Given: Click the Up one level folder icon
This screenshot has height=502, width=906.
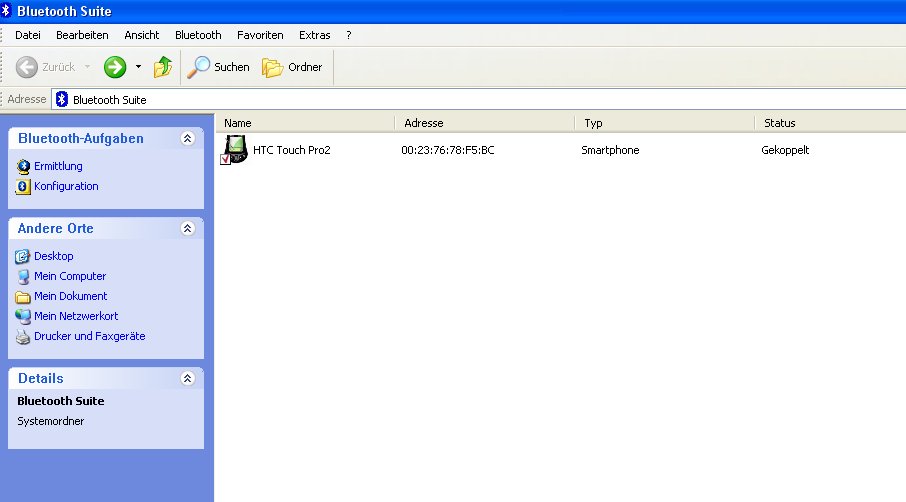Looking at the screenshot, I should coord(163,67).
